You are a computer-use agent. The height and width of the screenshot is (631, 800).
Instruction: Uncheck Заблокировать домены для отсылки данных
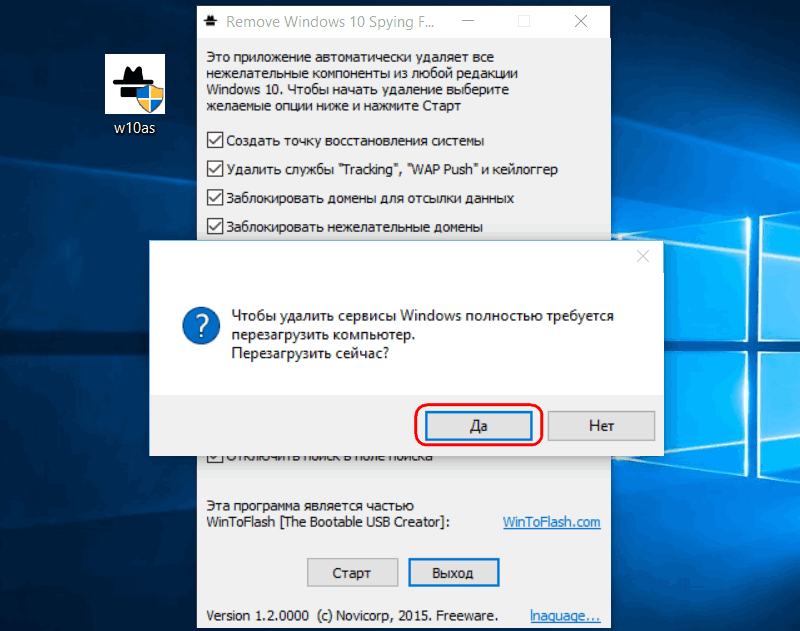[215, 197]
